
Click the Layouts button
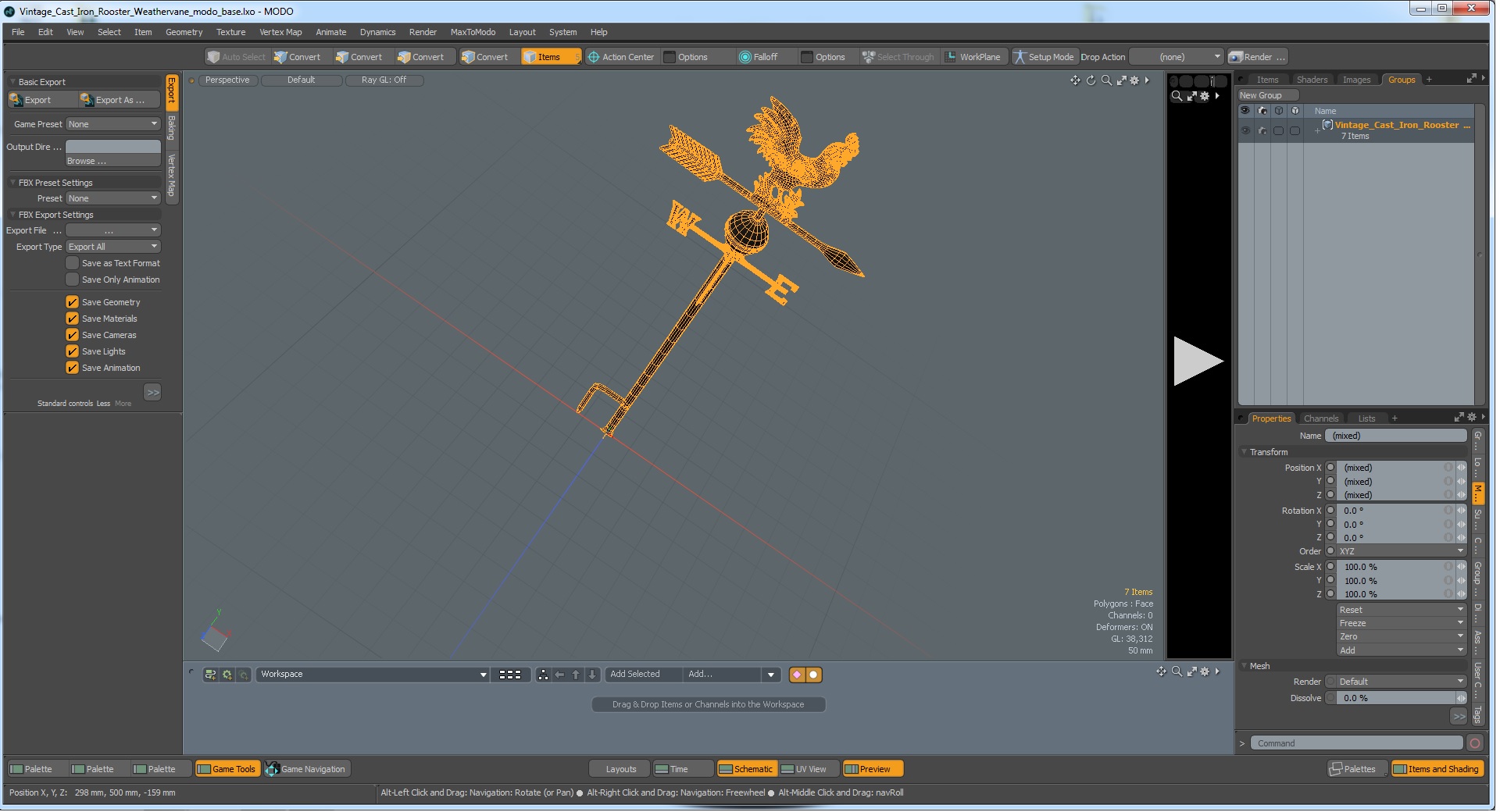pyautogui.click(x=620, y=769)
